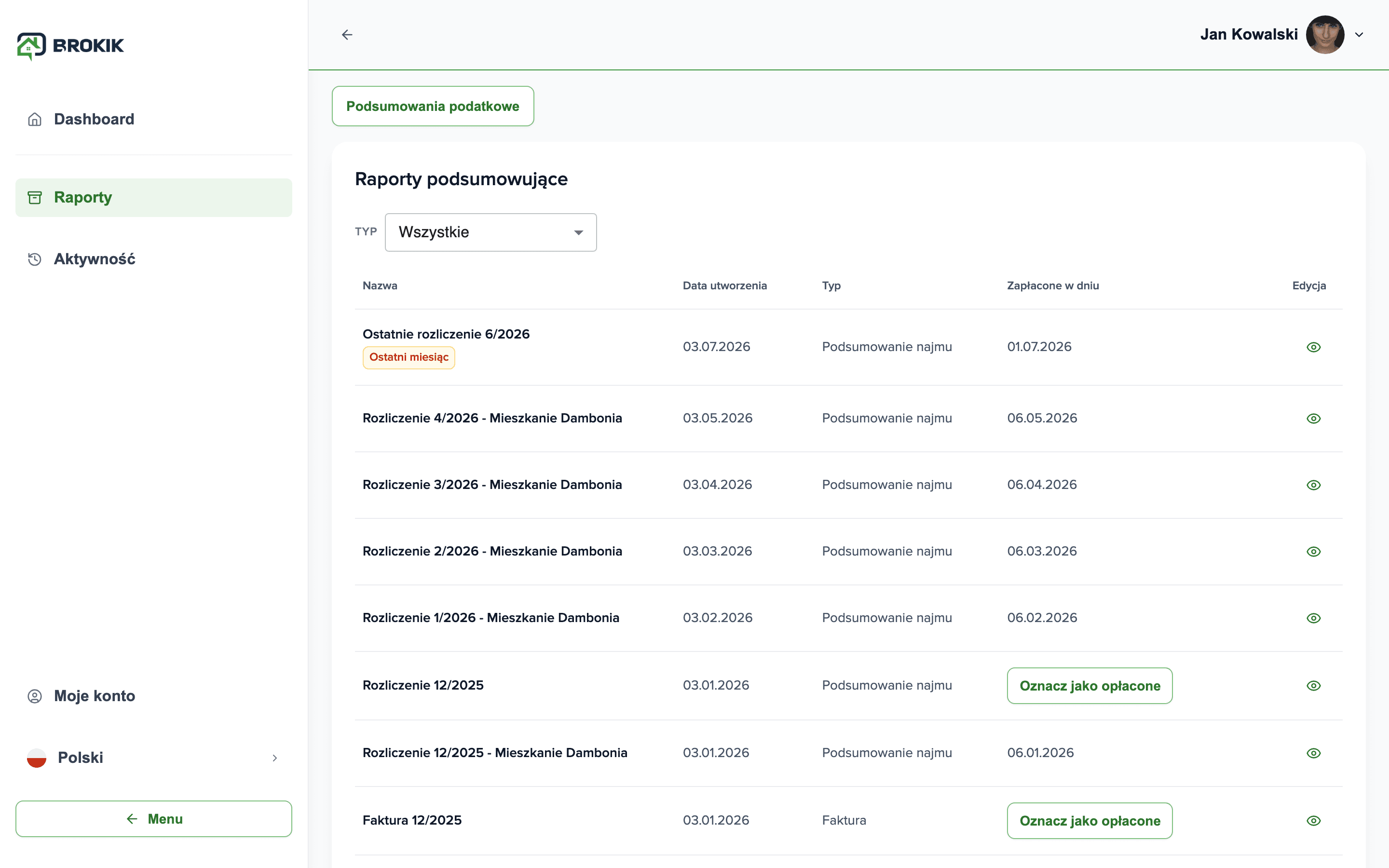Open eye icon for Rozliczenie 3/2026

click(x=1313, y=485)
